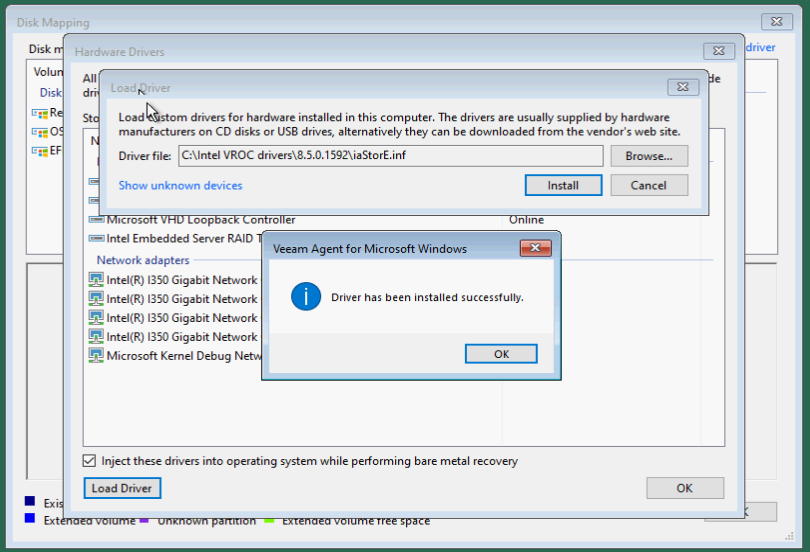Click the Online status of VHD Loopback Controller
Image resolution: width=810 pixels, height=552 pixels.
tap(526, 219)
